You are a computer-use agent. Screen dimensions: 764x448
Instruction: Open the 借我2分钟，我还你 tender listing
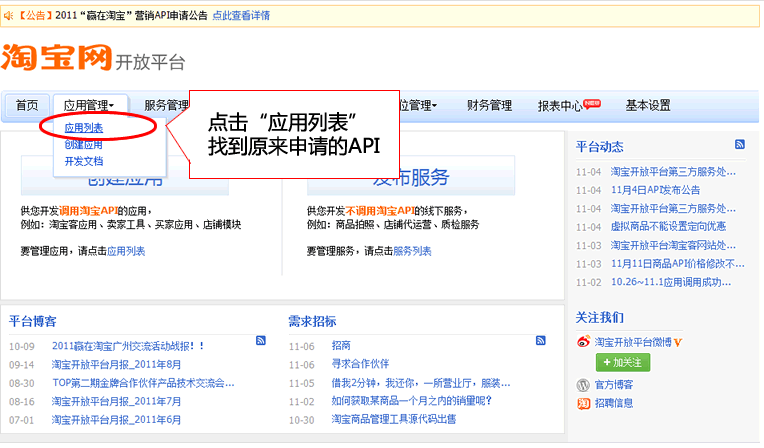click(421, 383)
